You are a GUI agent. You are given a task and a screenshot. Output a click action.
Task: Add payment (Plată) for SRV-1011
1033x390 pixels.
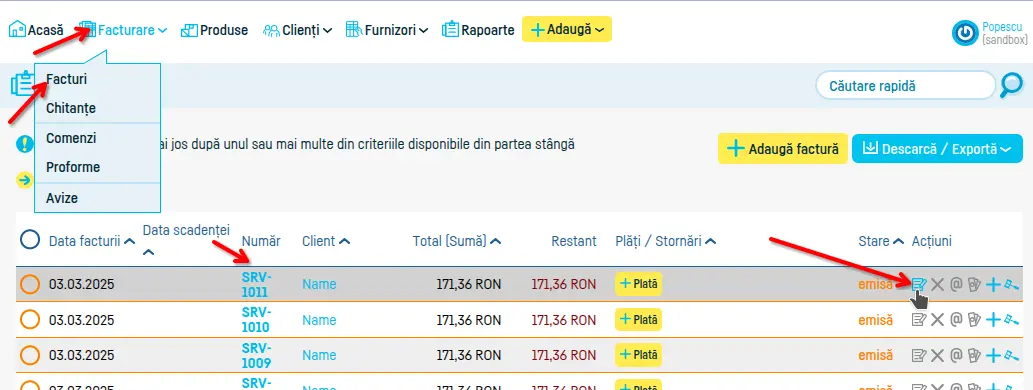click(x=638, y=284)
